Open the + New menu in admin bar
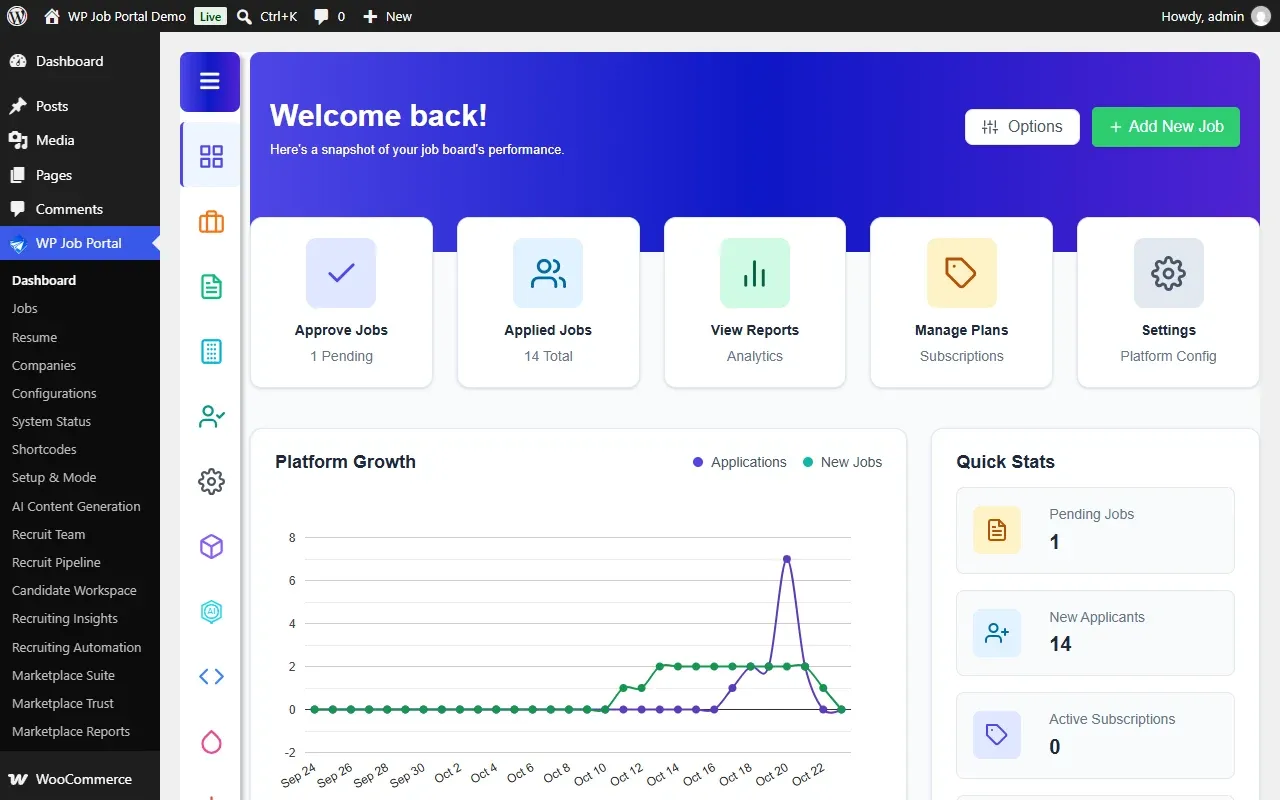Viewport: 1280px width, 800px height. tap(387, 16)
